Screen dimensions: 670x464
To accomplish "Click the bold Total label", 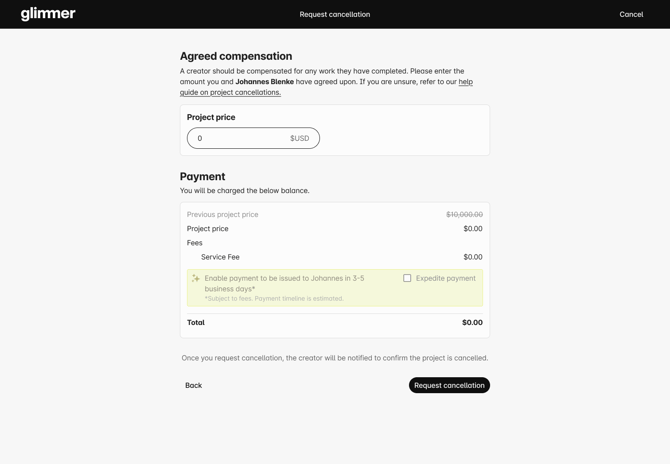I will click(x=196, y=322).
